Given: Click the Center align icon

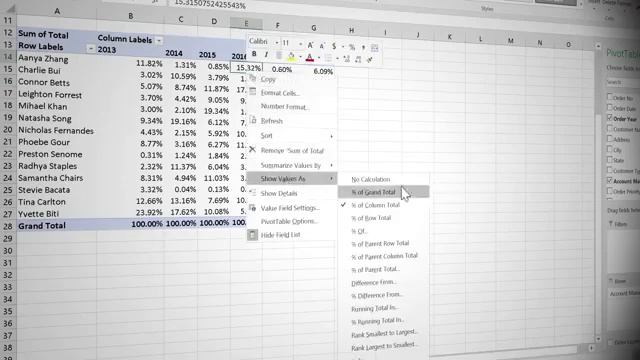Looking at the screenshot, I should 279,56.
